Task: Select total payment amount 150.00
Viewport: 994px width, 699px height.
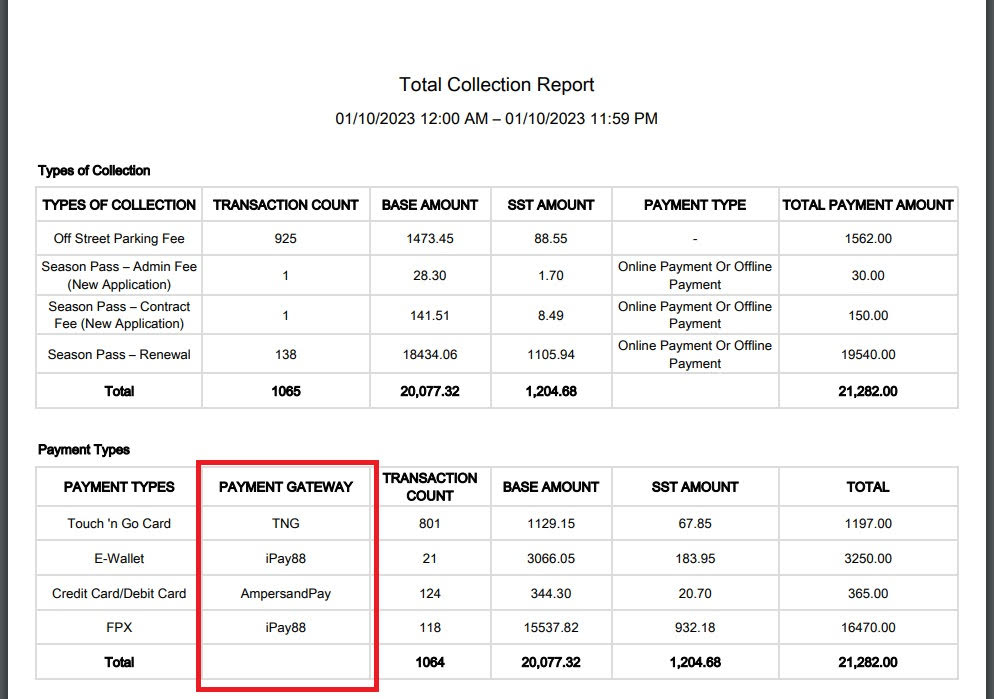Action: tap(868, 316)
